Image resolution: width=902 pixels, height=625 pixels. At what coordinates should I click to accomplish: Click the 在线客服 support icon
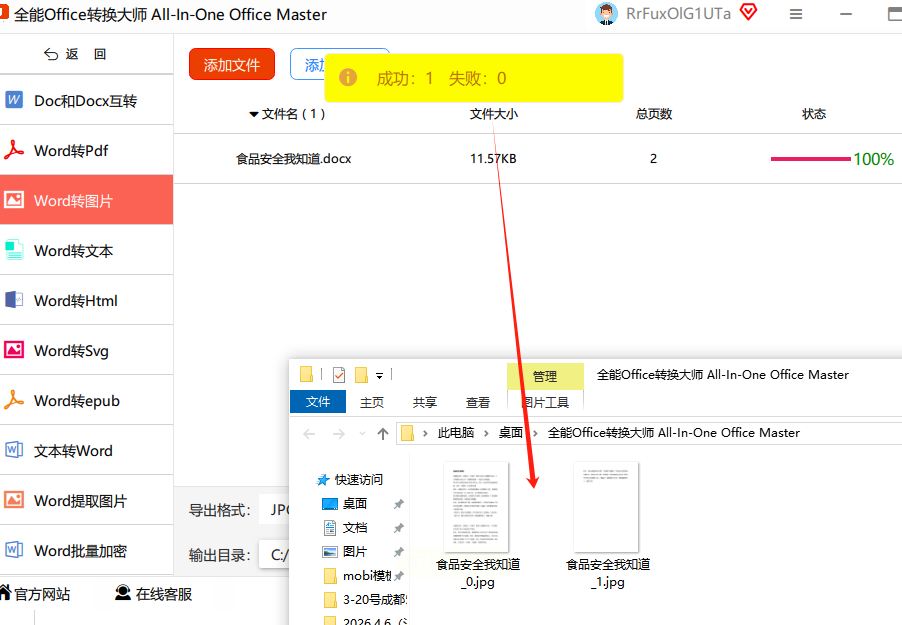[x=123, y=592]
